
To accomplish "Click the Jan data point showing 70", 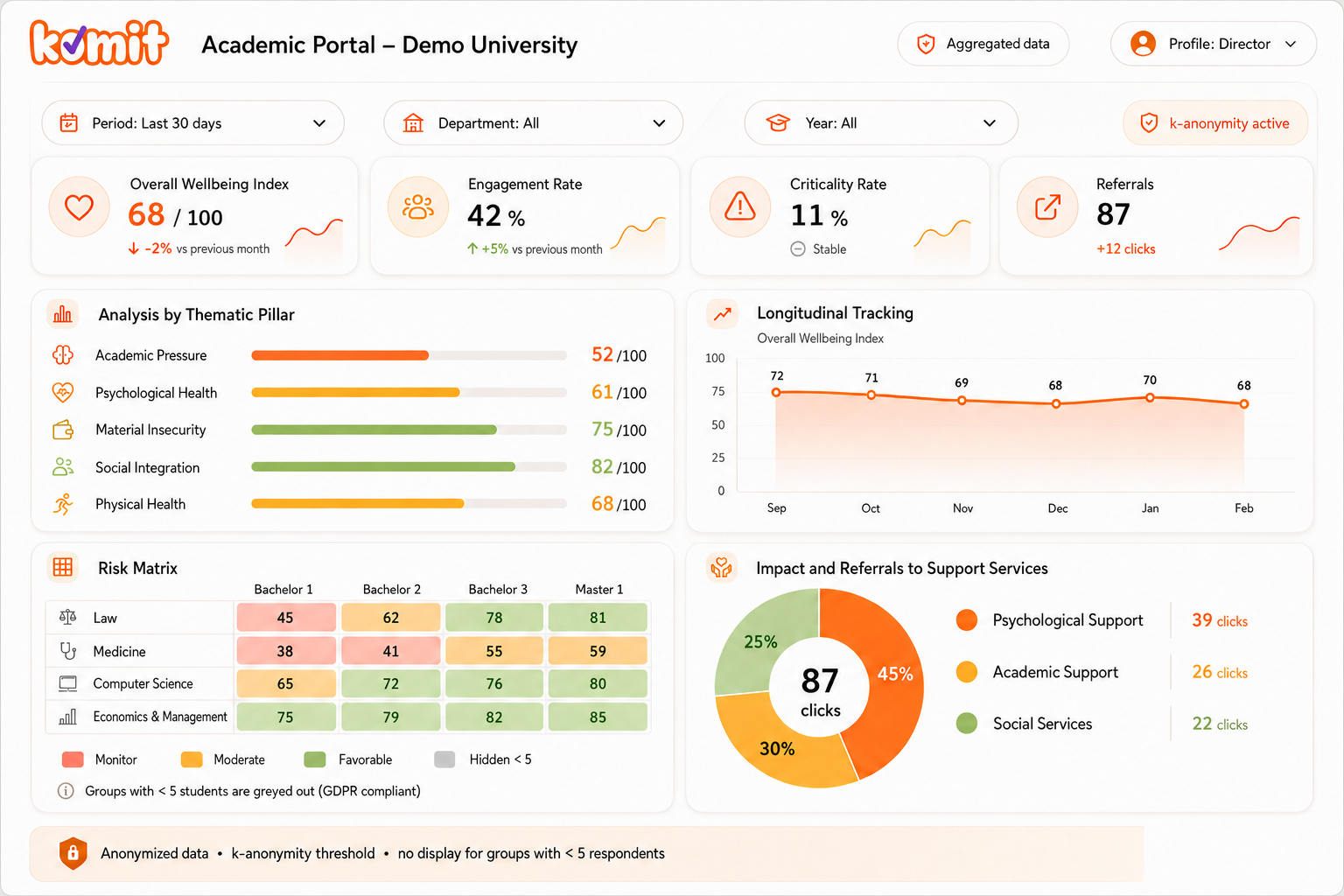I will tap(1150, 397).
